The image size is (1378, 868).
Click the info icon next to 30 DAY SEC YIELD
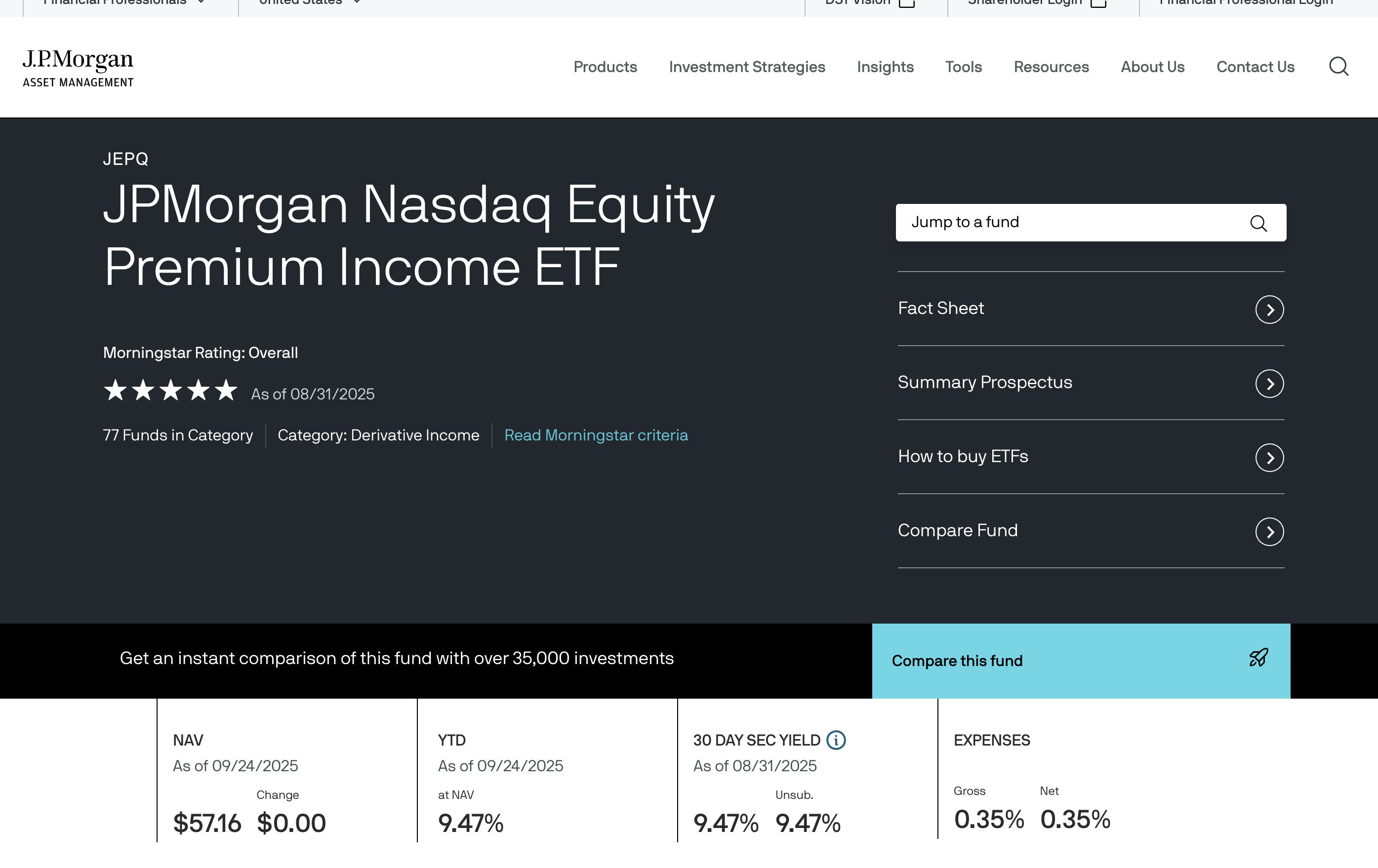point(836,741)
